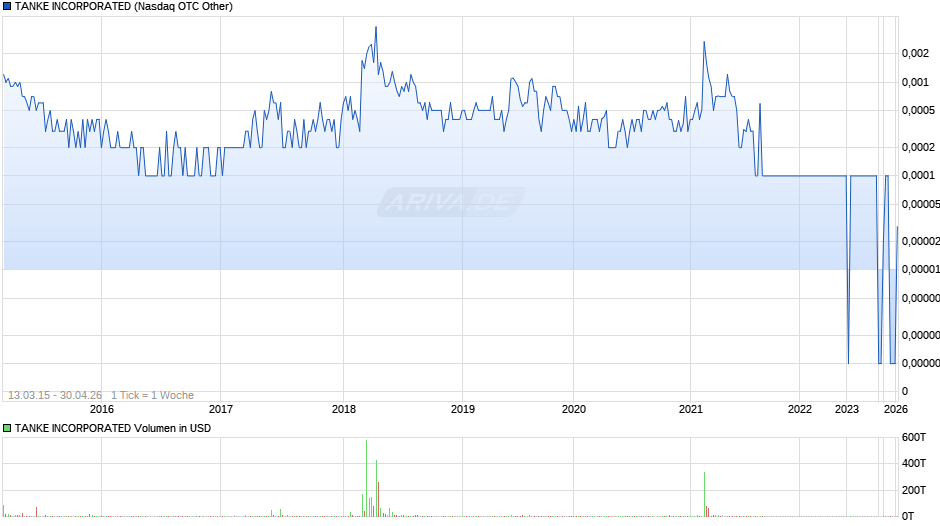Click the green volume bar in early 2021
Viewport: 940px width, 526px height.
pos(704,494)
